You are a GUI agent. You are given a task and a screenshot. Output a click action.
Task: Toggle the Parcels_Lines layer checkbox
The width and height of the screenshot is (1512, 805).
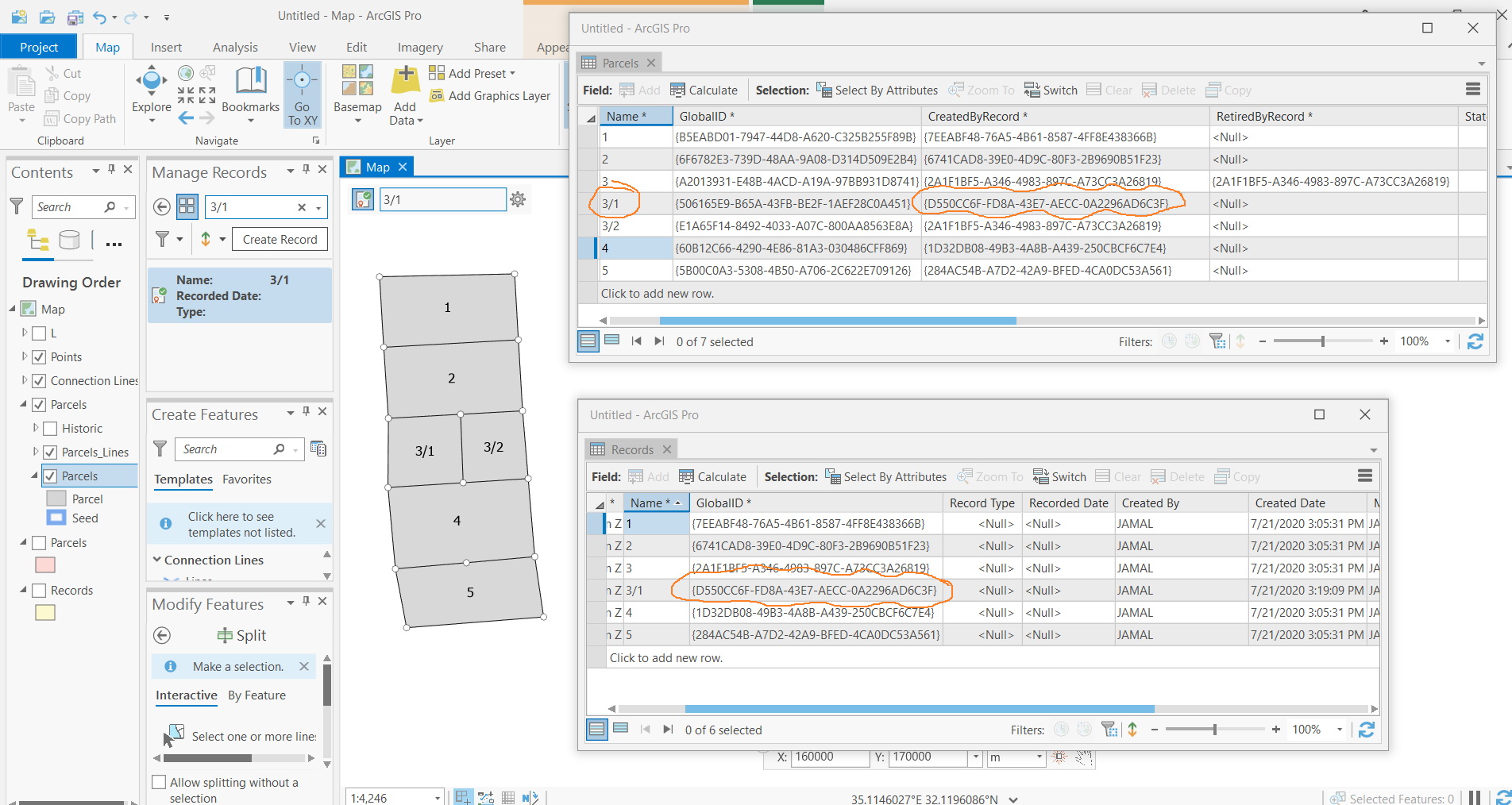click(x=50, y=453)
